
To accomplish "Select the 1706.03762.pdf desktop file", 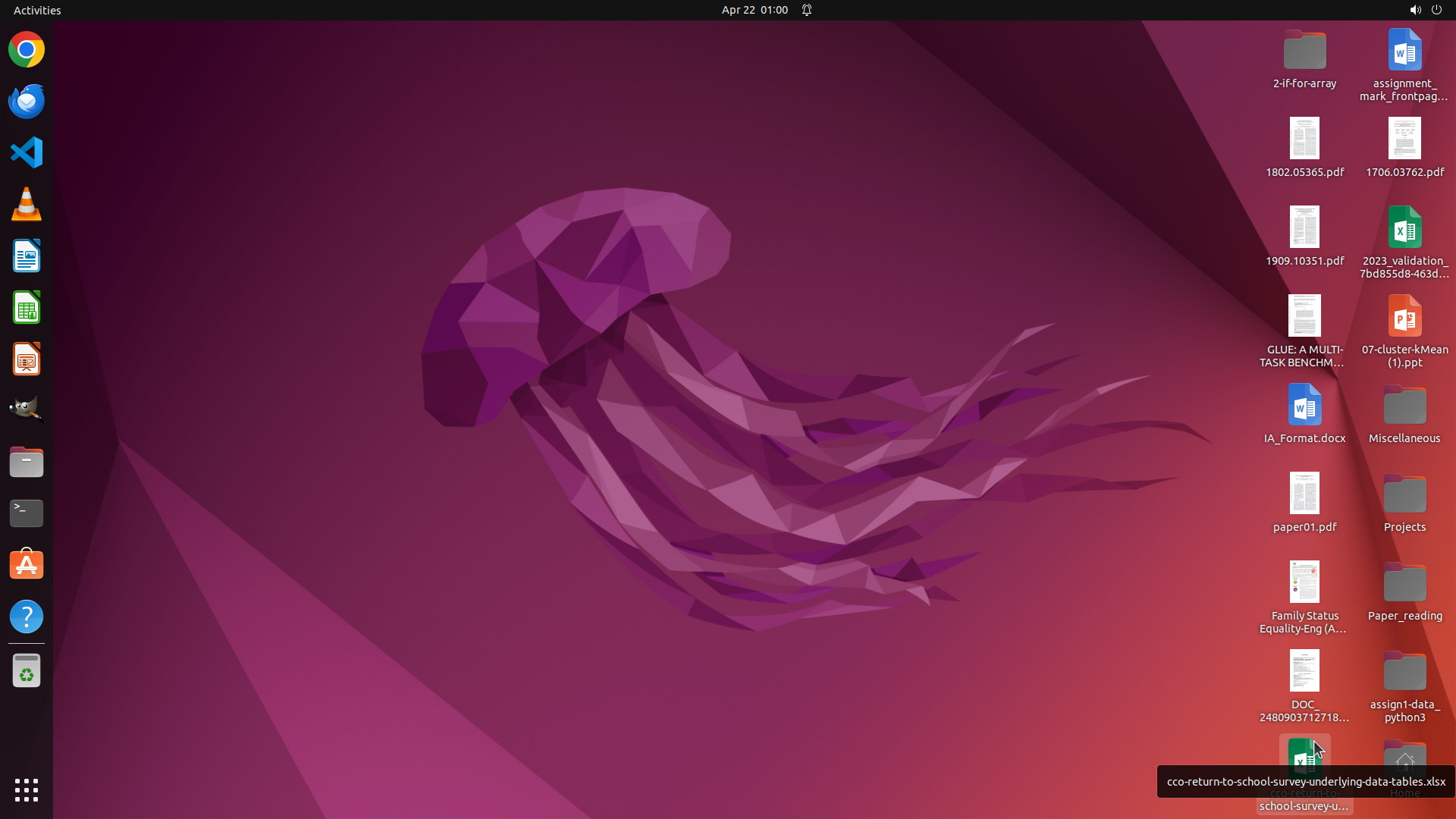I will tap(1404, 140).
